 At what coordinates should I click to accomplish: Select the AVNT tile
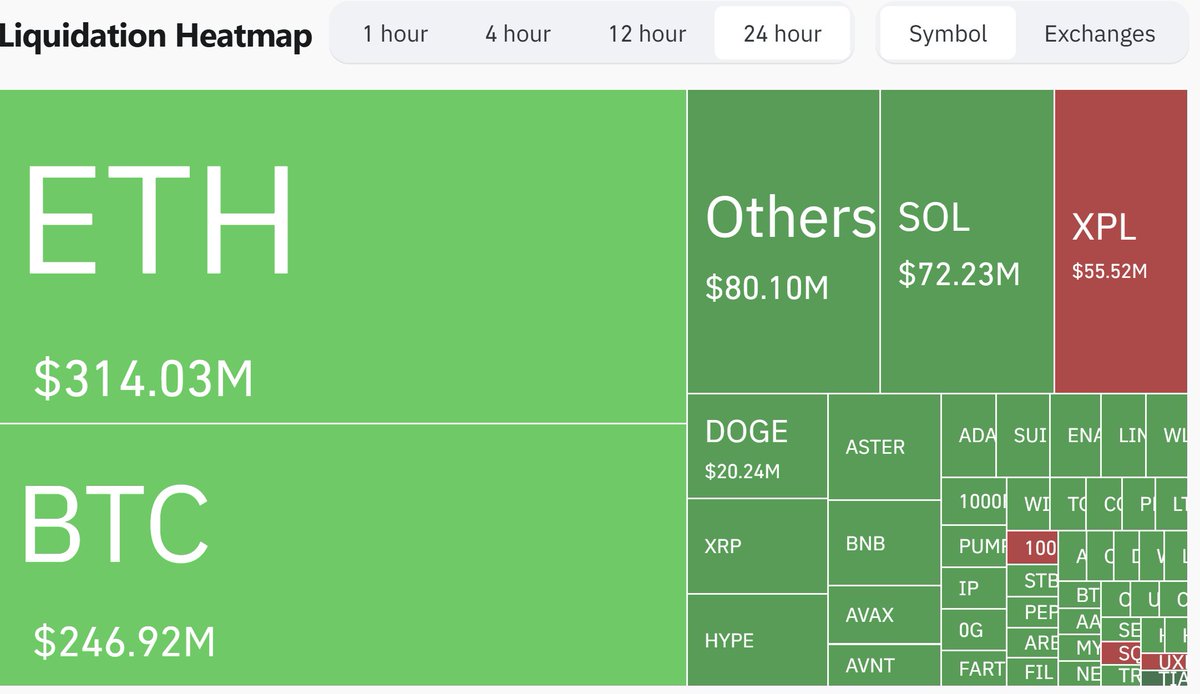884,665
